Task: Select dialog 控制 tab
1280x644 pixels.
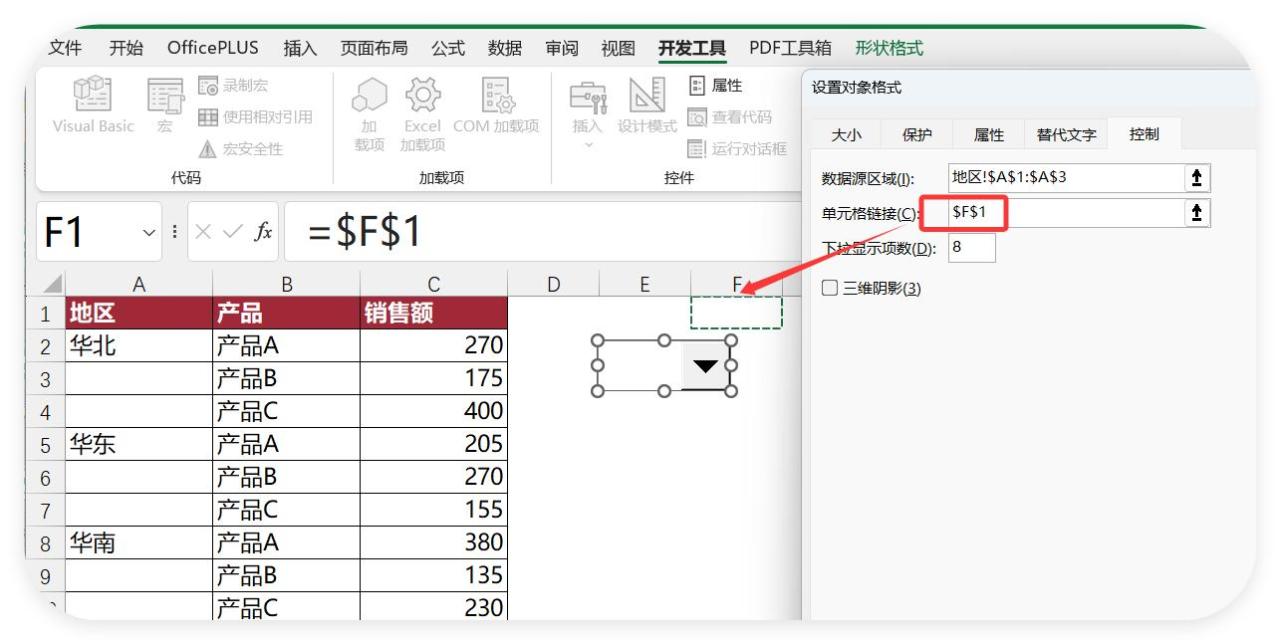Action: coord(1145,133)
